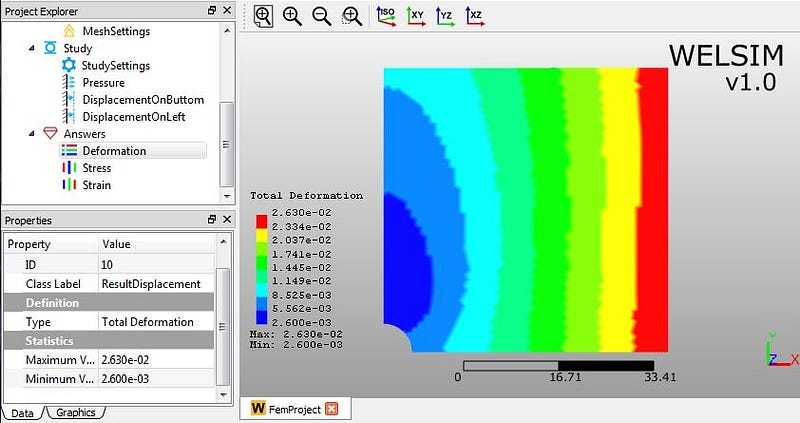The image size is (800, 423).
Task: Select the Strain result item
Action: 97,185
